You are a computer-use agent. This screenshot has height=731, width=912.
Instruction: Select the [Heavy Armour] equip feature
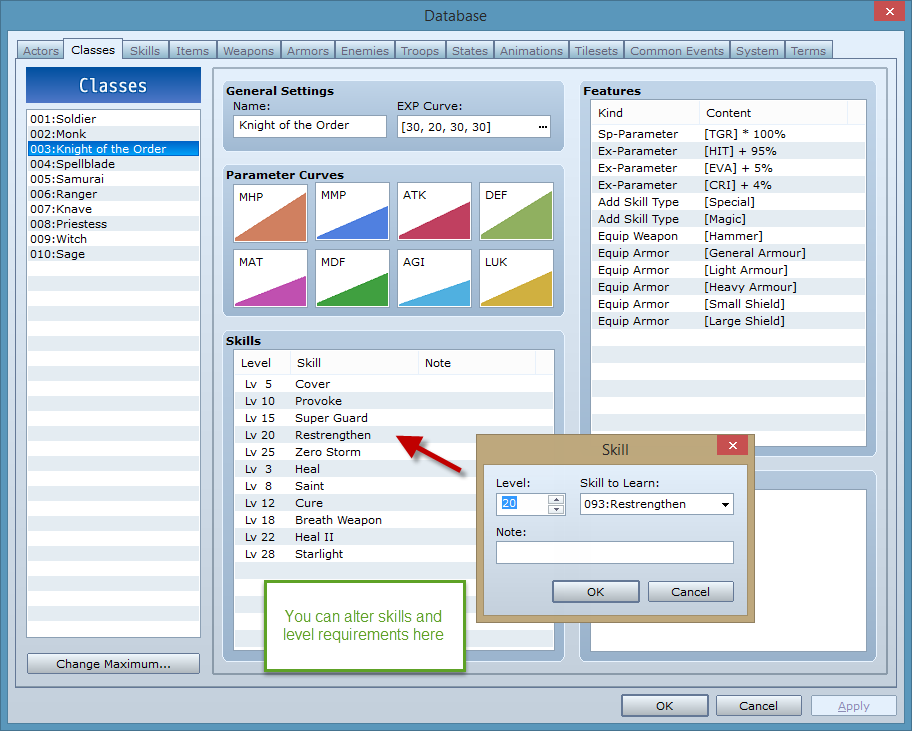click(x=728, y=287)
